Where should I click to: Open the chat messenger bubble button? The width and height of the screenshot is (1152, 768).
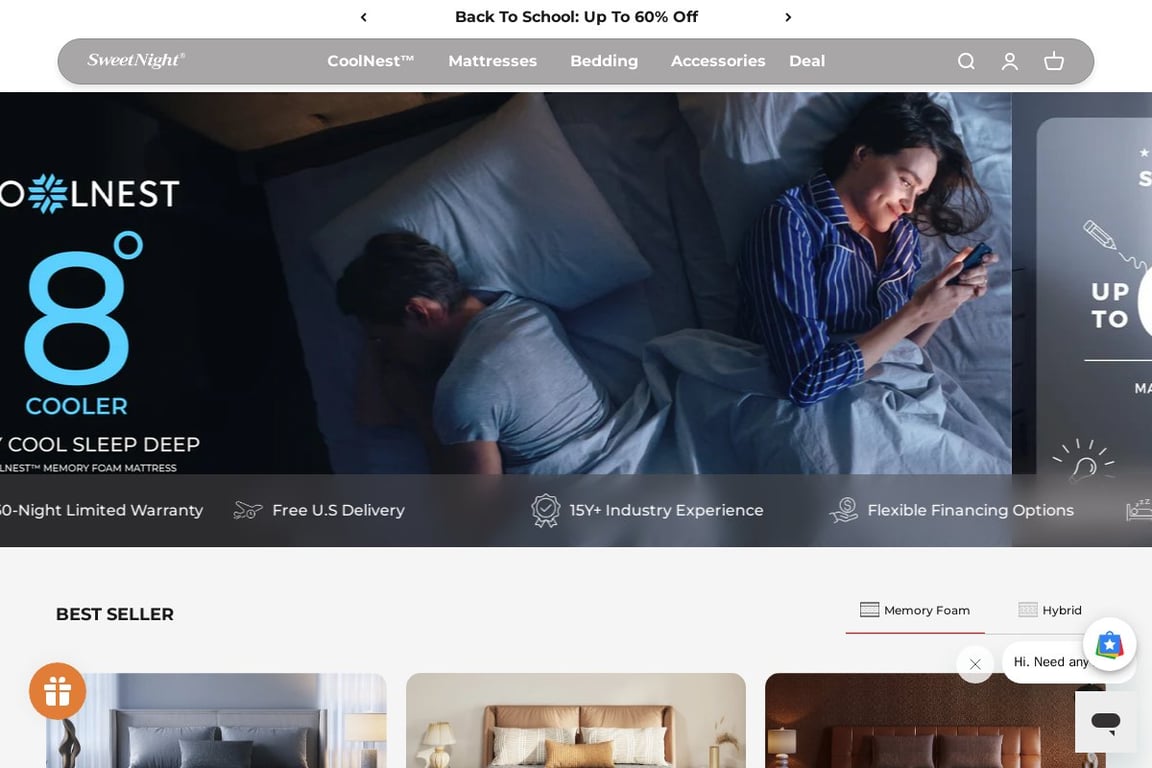tap(1105, 722)
